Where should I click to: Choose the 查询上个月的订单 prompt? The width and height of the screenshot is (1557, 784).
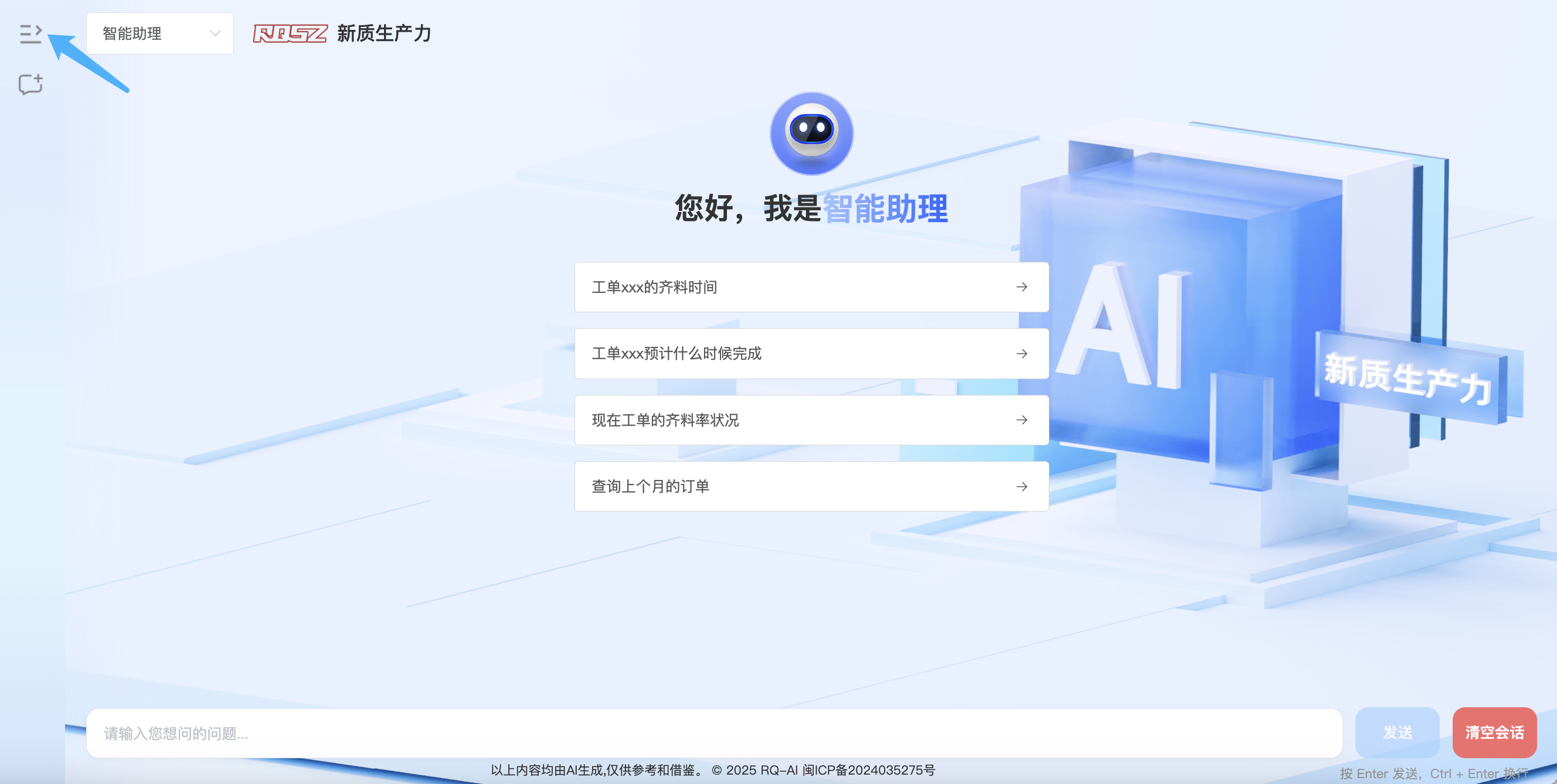click(650, 486)
